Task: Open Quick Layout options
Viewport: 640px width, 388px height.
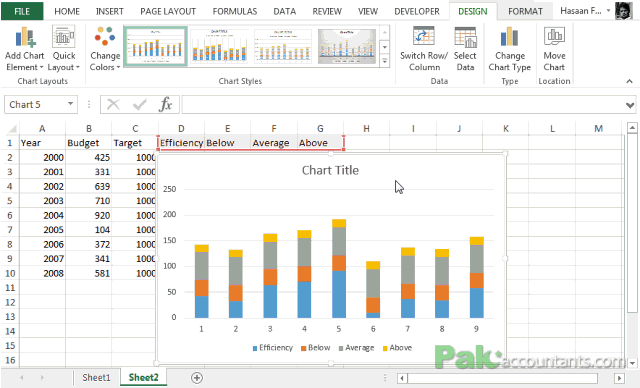Action: (x=64, y=49)
